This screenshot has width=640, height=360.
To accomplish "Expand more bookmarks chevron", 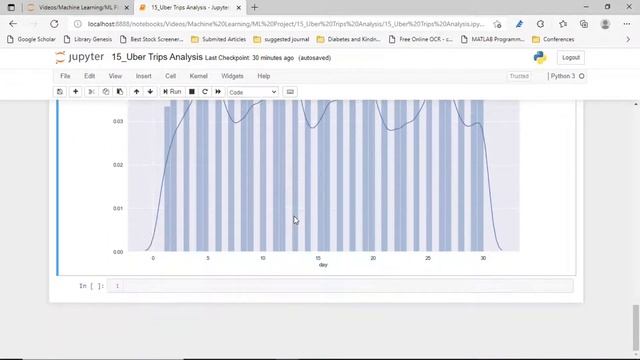I will [x=628, y=40].
